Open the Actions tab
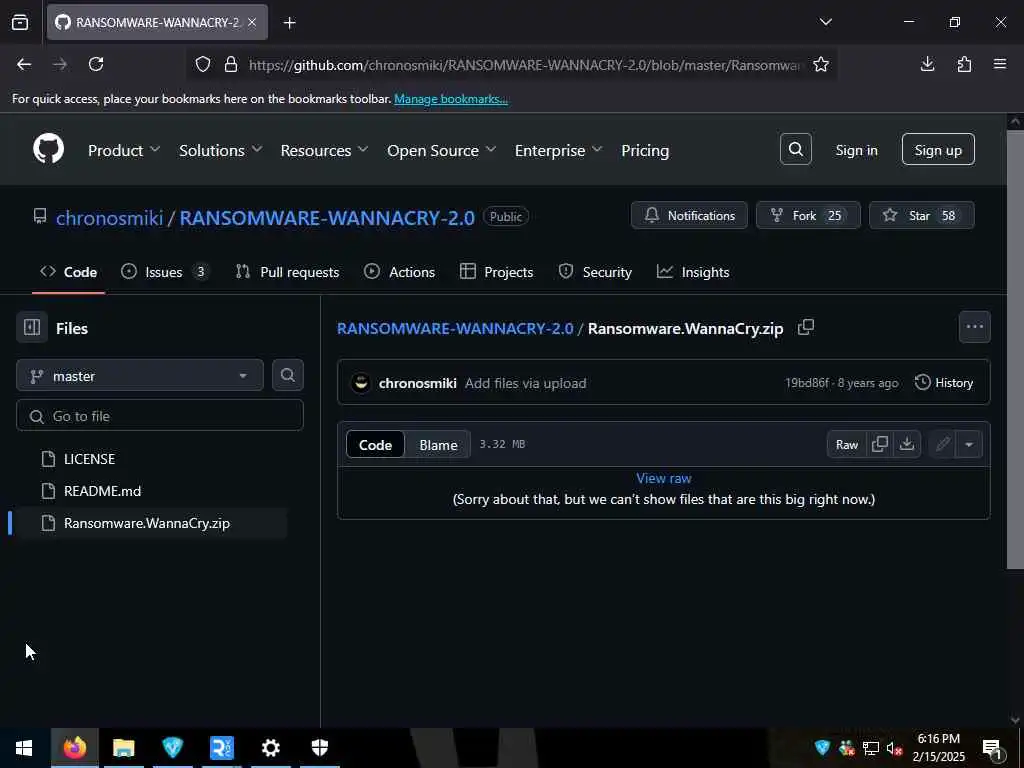The height and width of the screenshot is (768, 1024). click(x=399, y=272)
